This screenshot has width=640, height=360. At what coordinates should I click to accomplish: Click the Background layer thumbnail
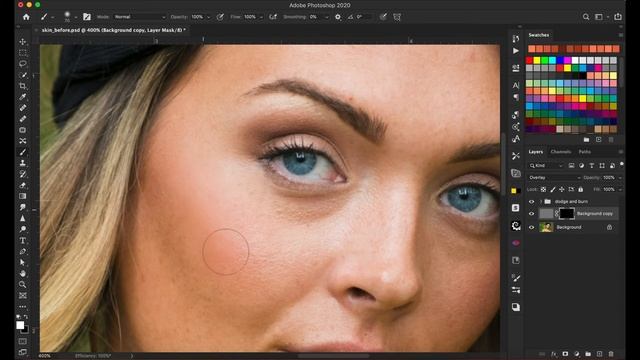coord(546,227)
